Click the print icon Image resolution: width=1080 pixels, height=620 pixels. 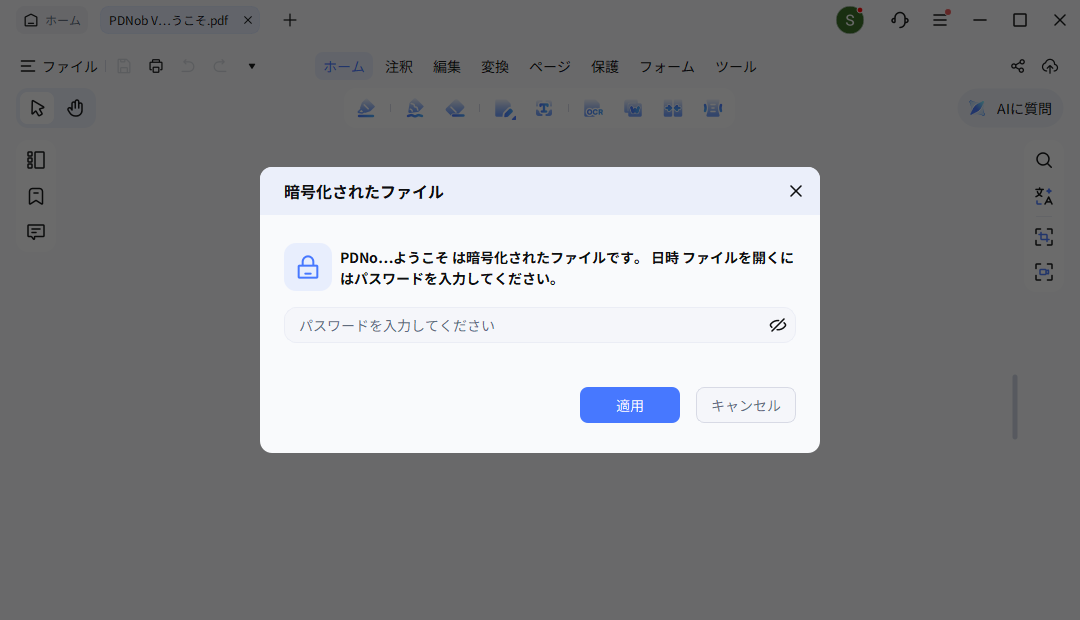click(x=156, y=66)
